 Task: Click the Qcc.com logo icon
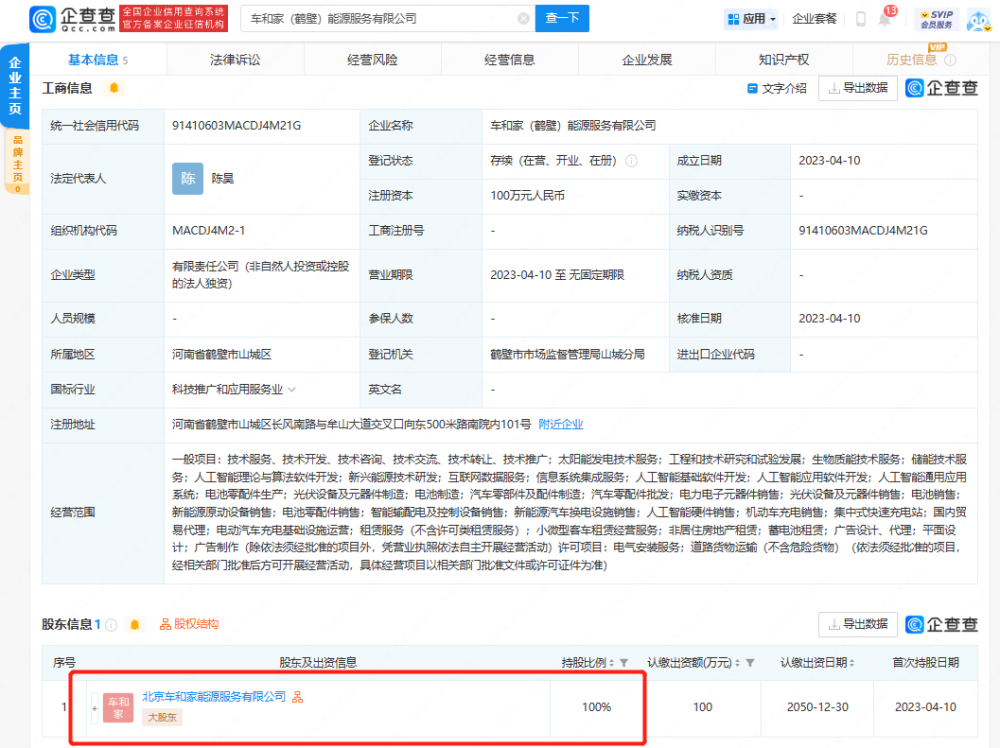(43, 19)
